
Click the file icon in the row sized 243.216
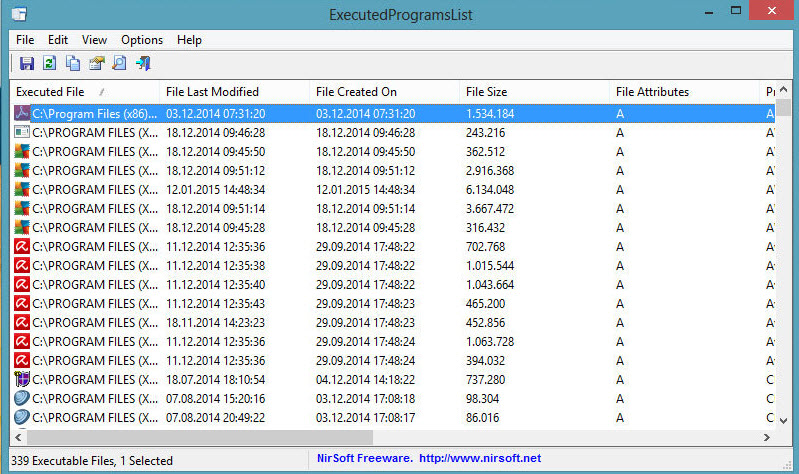click(22, 133)
